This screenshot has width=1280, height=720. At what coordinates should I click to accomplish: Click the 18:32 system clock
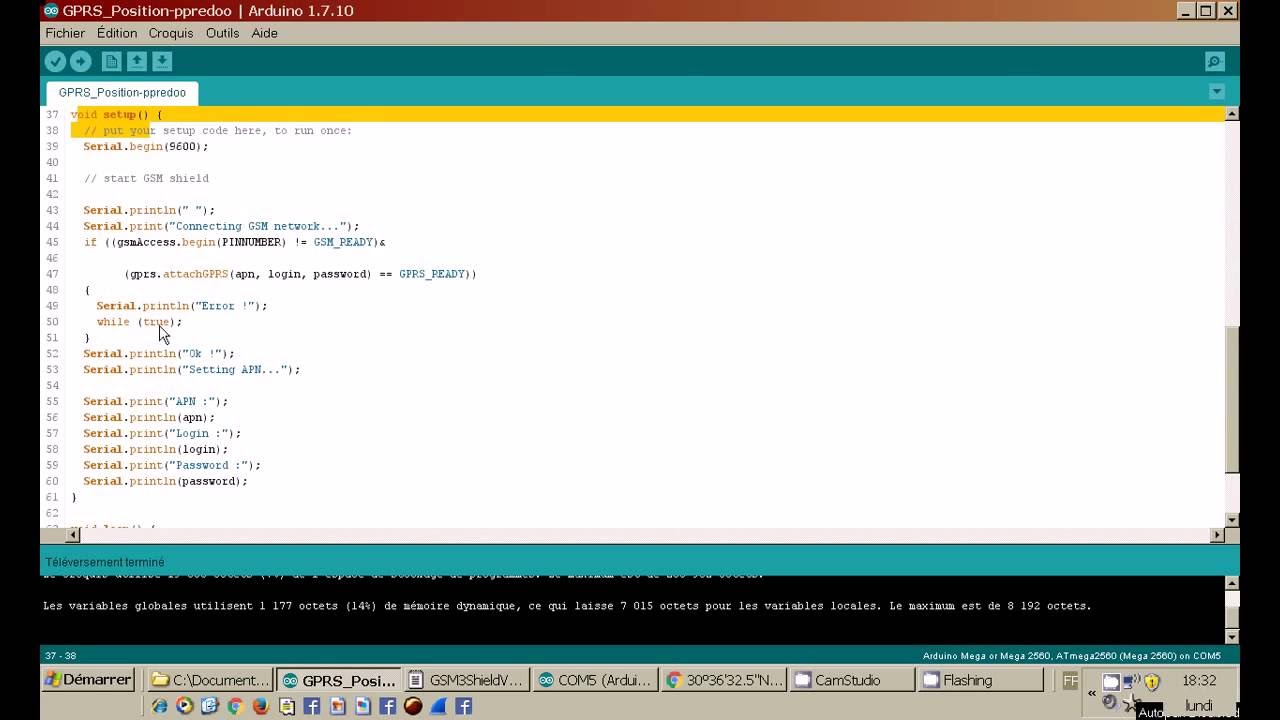pos(1199,680)
